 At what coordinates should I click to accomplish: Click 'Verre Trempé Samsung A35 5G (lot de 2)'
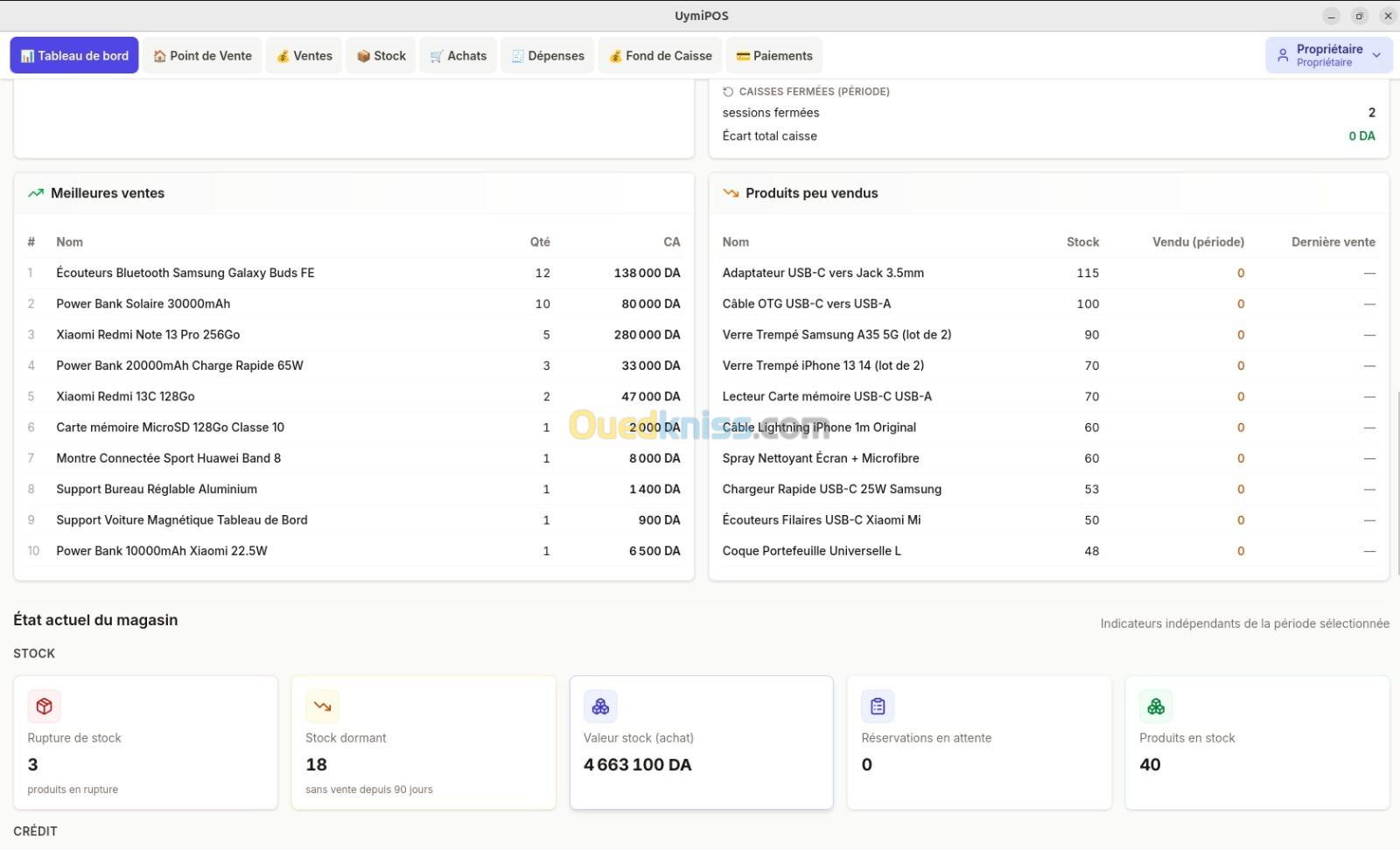pyautogui.click(x=836, y=335)
